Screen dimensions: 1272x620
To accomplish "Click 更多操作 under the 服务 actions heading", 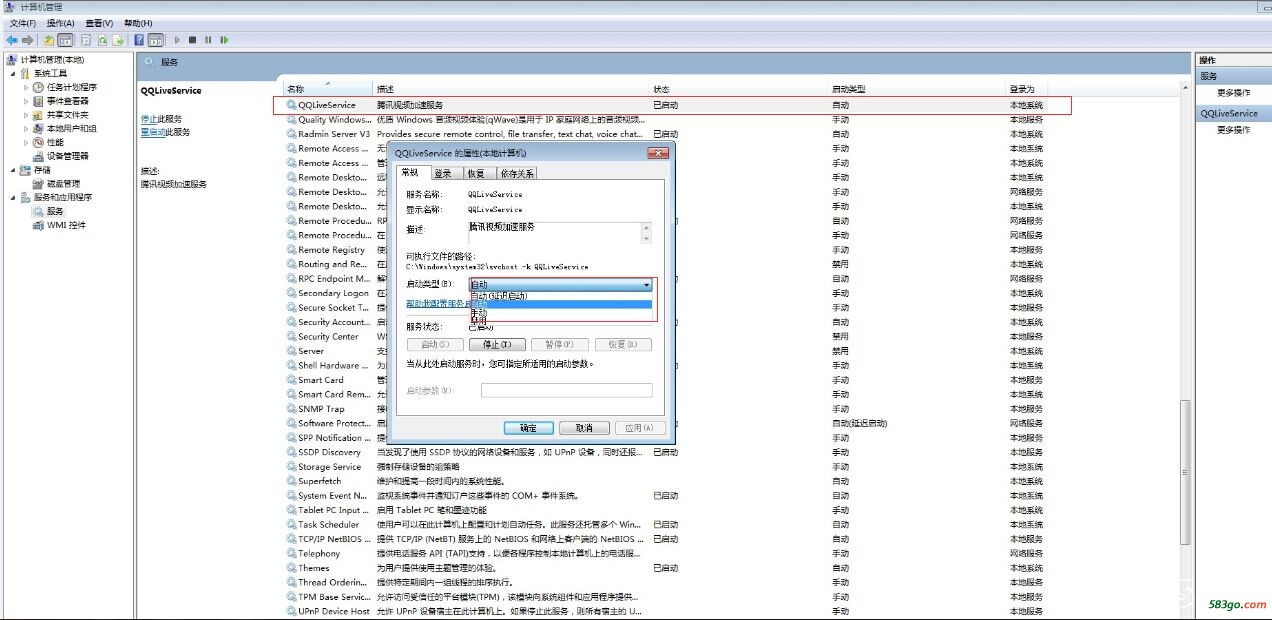I will pyautogui.click(x=1233, y=93).
